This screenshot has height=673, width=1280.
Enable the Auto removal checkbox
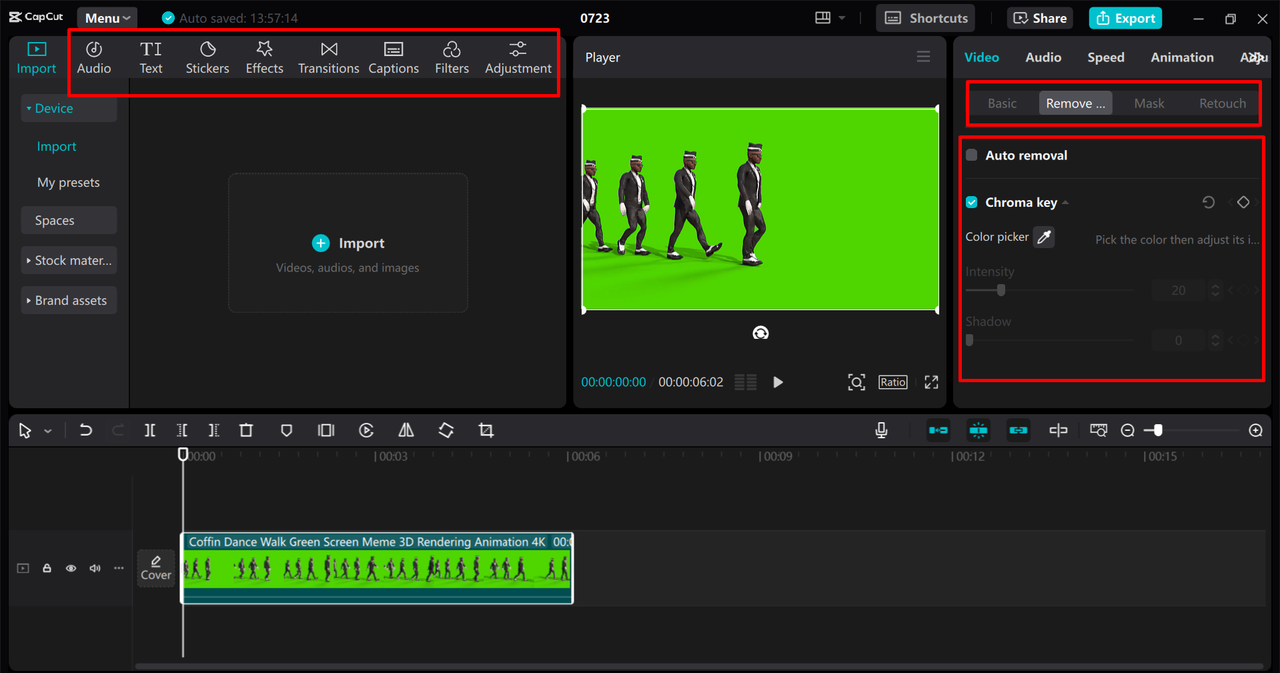click(971, 155)
